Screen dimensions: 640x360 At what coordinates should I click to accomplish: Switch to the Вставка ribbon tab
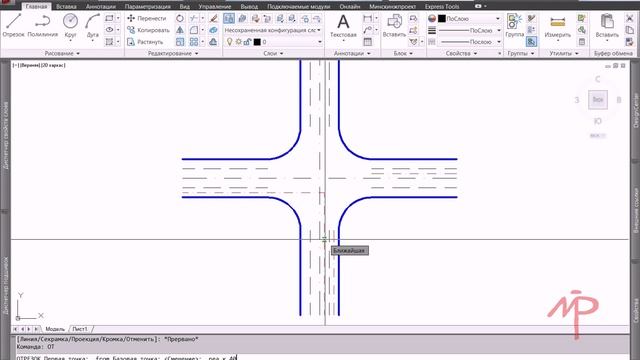66,7
